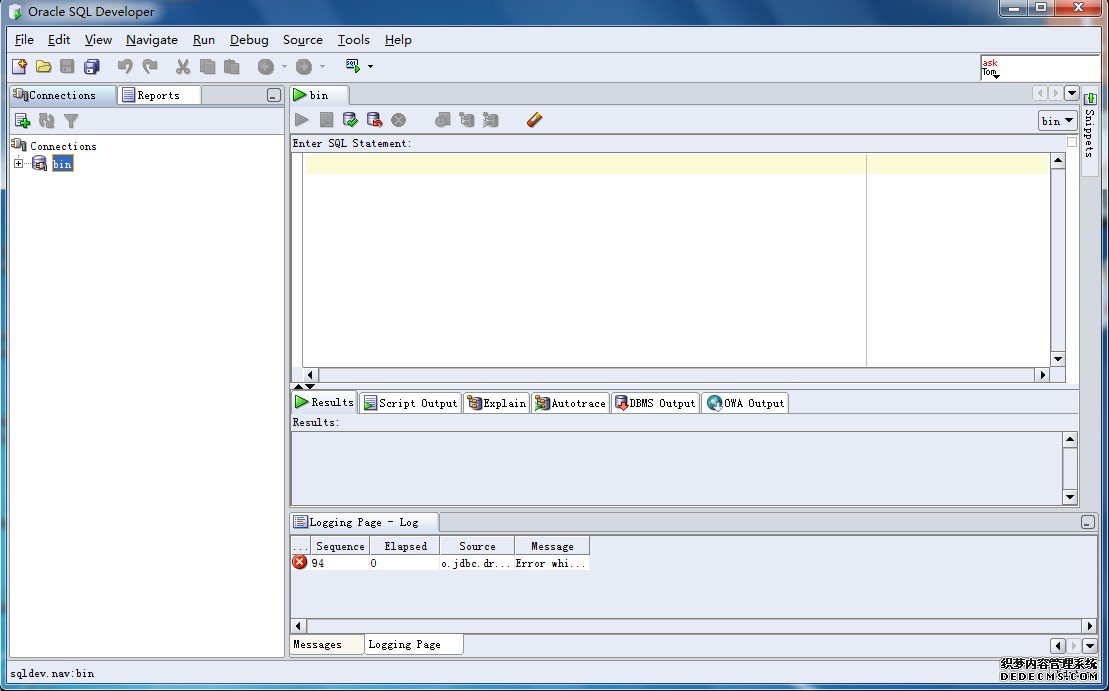Expand the bin connection tree node
This screenshot has height=691, width=1109.
pyautogui.click(x=19, y=163)
